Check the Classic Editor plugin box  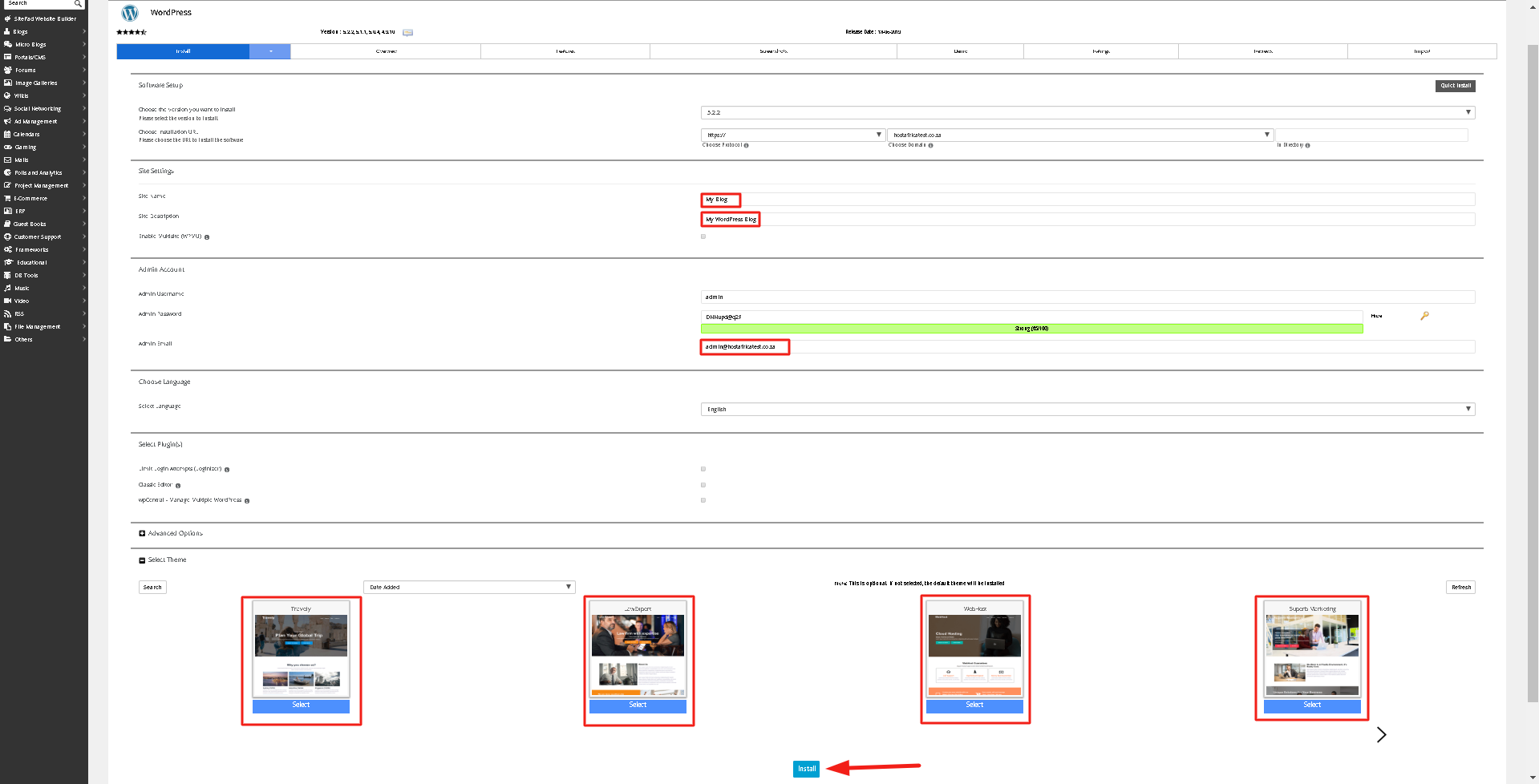click(x=703, y=485)
